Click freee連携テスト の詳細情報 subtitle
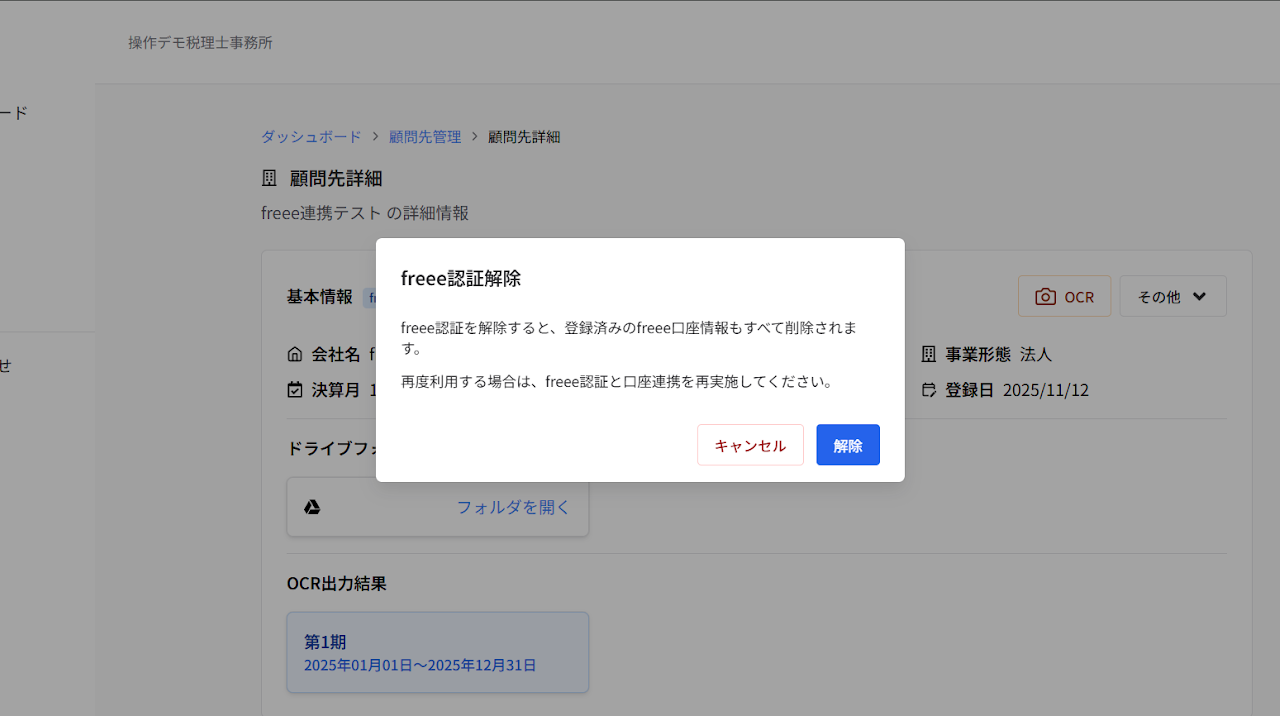The height and width of the screenshot is (716, 1280). click(365, 213)
